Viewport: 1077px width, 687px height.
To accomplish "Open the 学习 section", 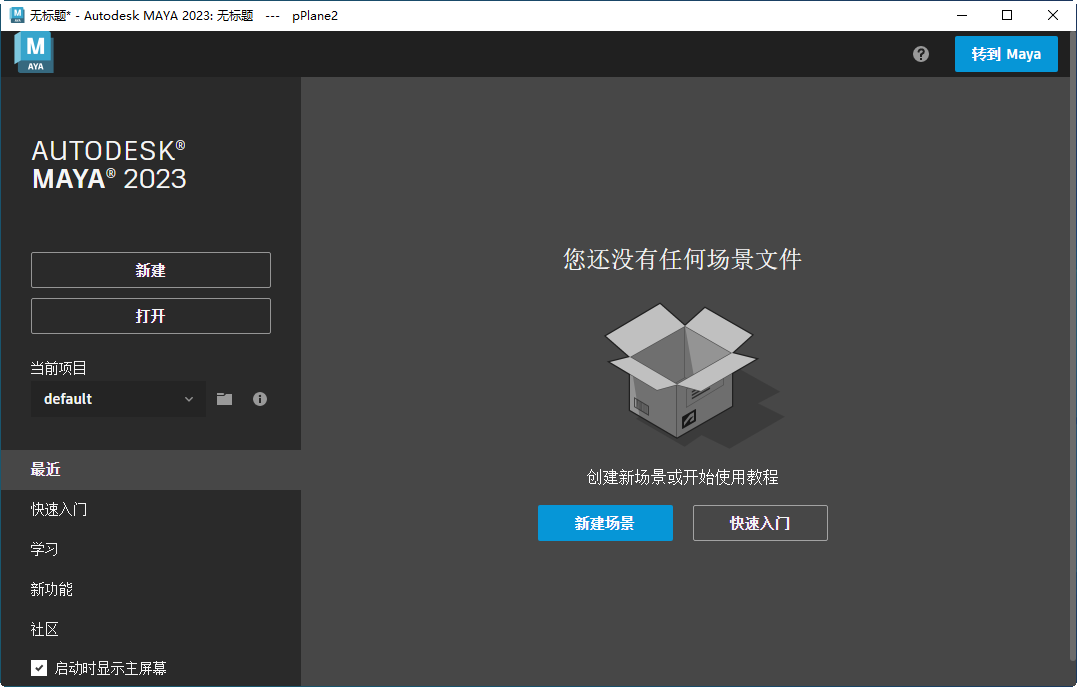I will [45, 549].
